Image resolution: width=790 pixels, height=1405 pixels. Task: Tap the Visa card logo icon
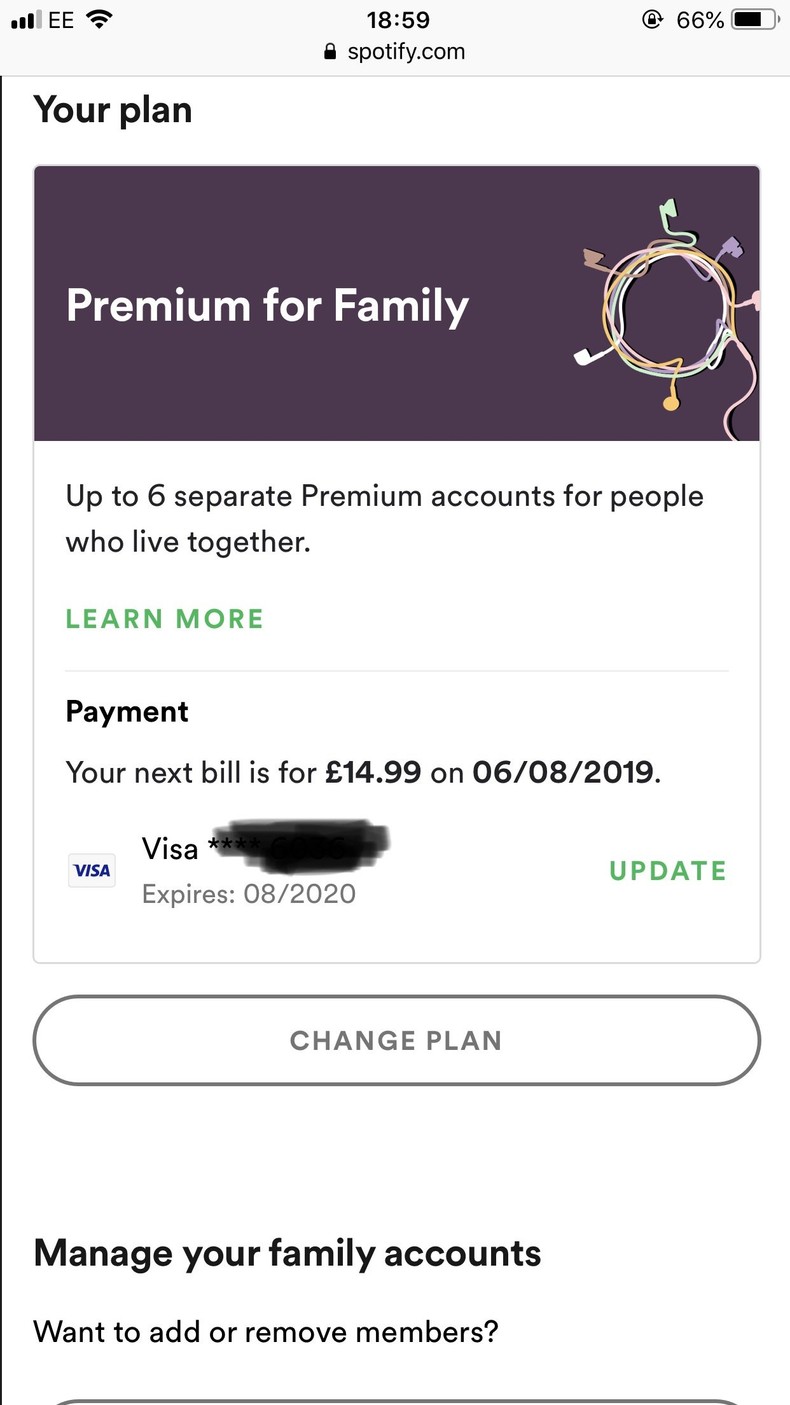pos(91,870)
